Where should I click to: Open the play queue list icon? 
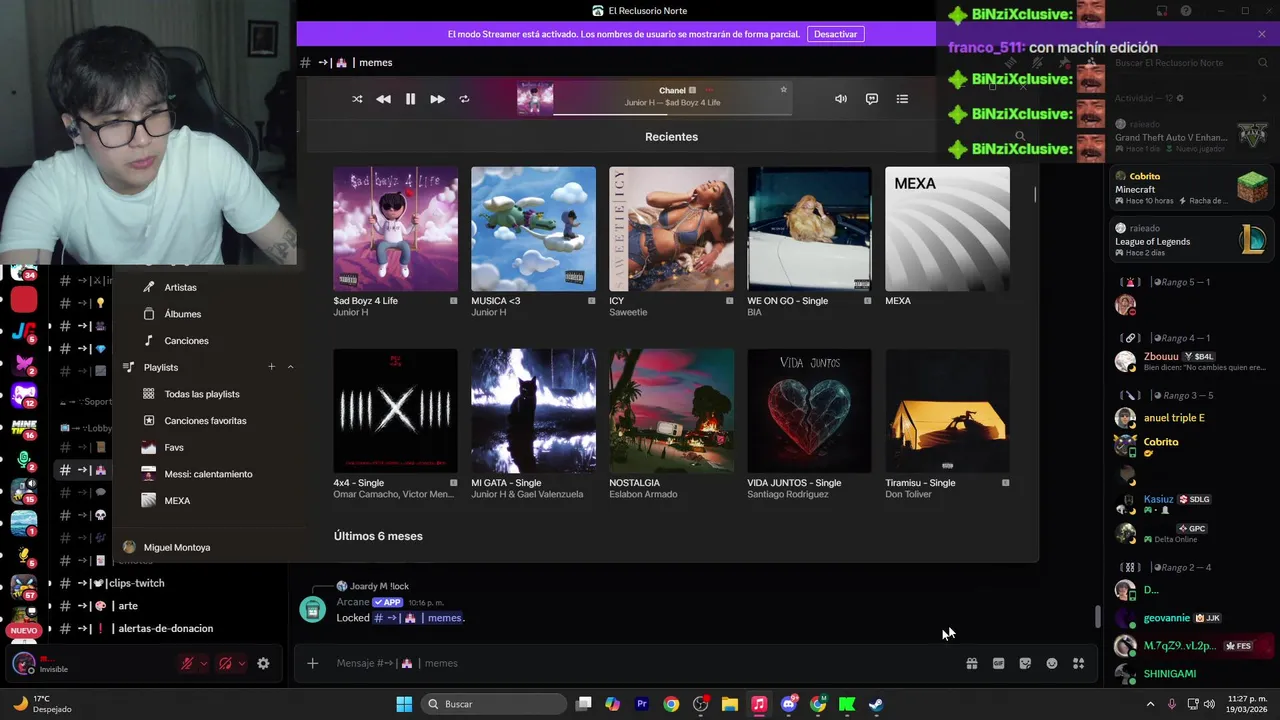tap(902, 99)
